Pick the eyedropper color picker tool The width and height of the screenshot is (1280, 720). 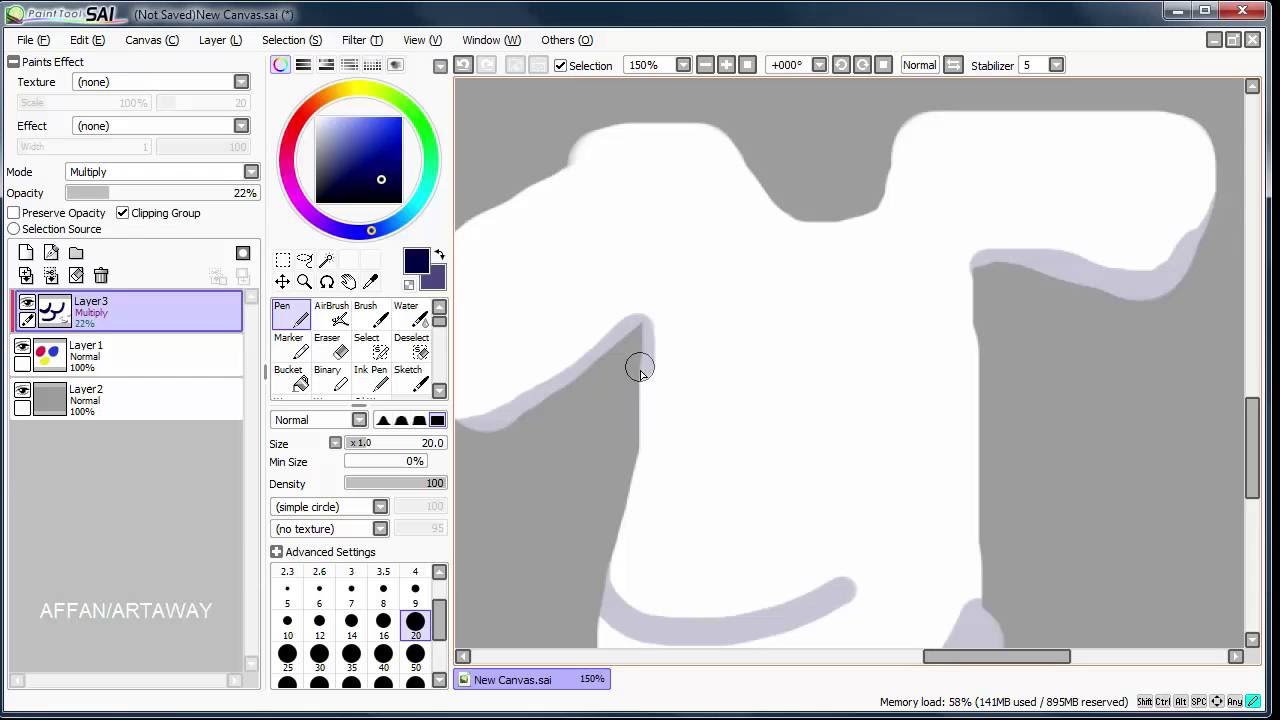pos(371,282)
